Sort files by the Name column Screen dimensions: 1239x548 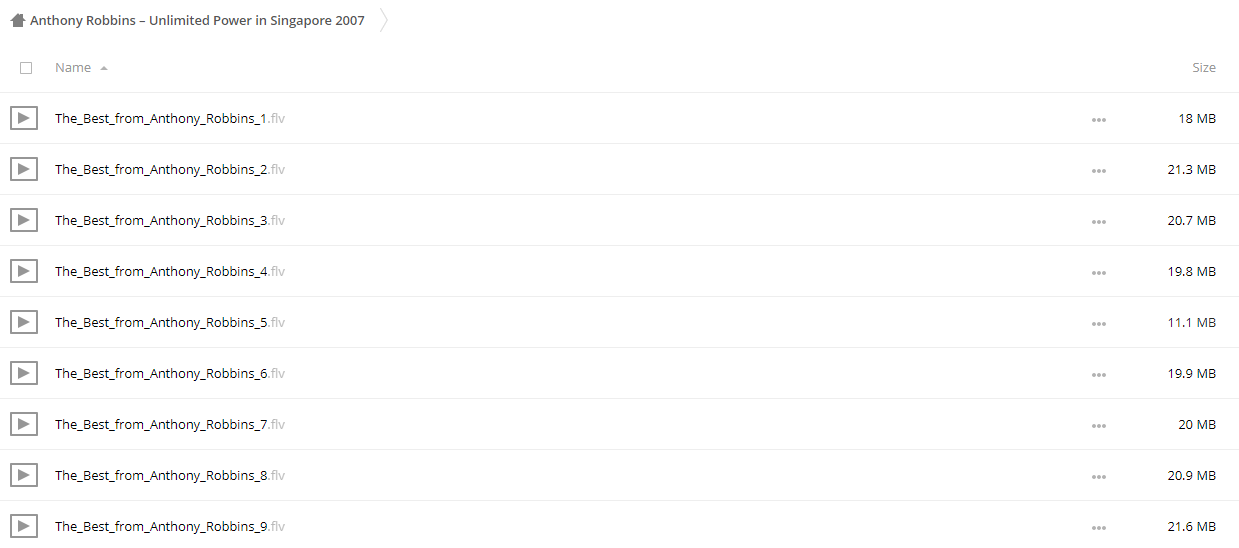tap(73, 67)
